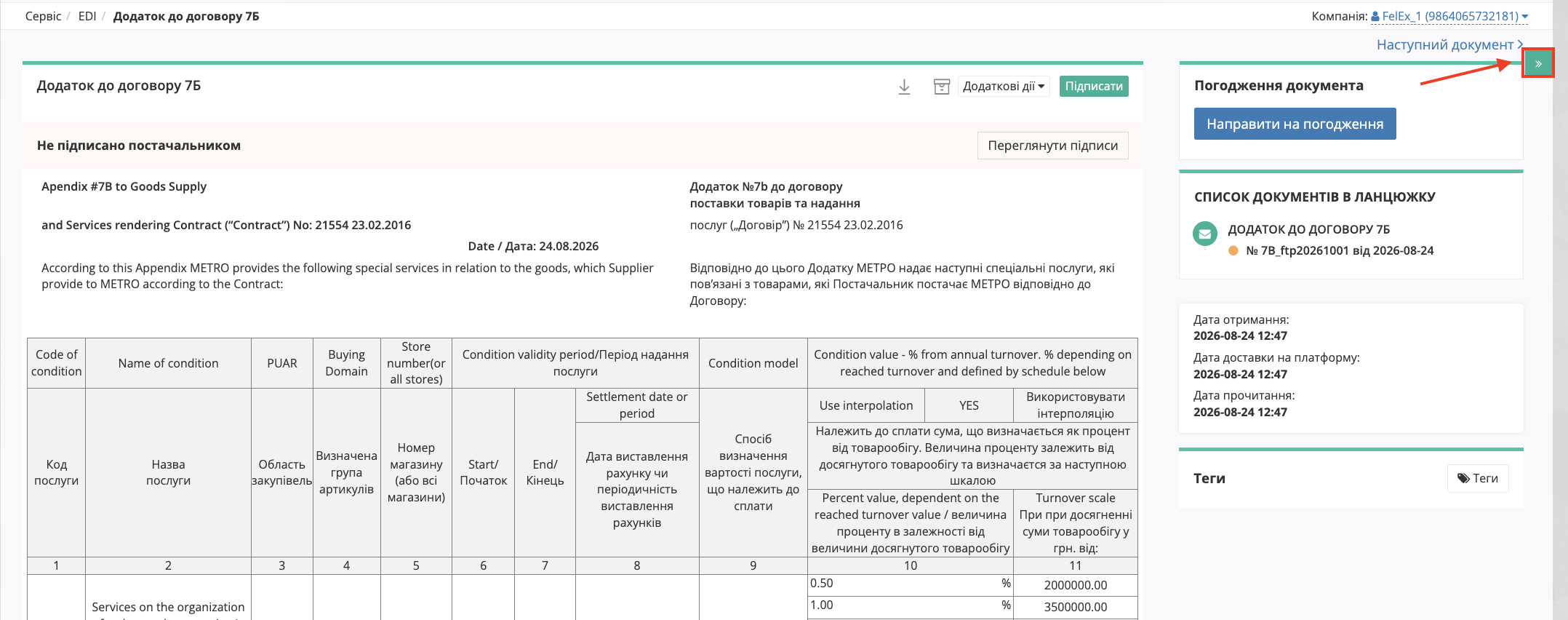Expand the FelEx_1 company selector
This screenshot has width=1568, height=620.
[1449, 16]
